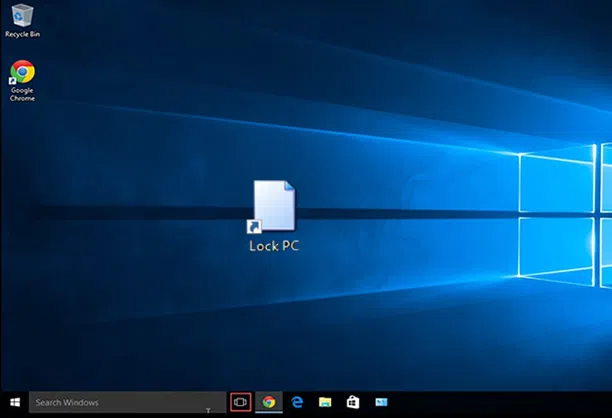Image resolution: width=612 pixels, height=418 pixels.
Task: Open the Windows Start menu
Action: [x=15, y=402]
